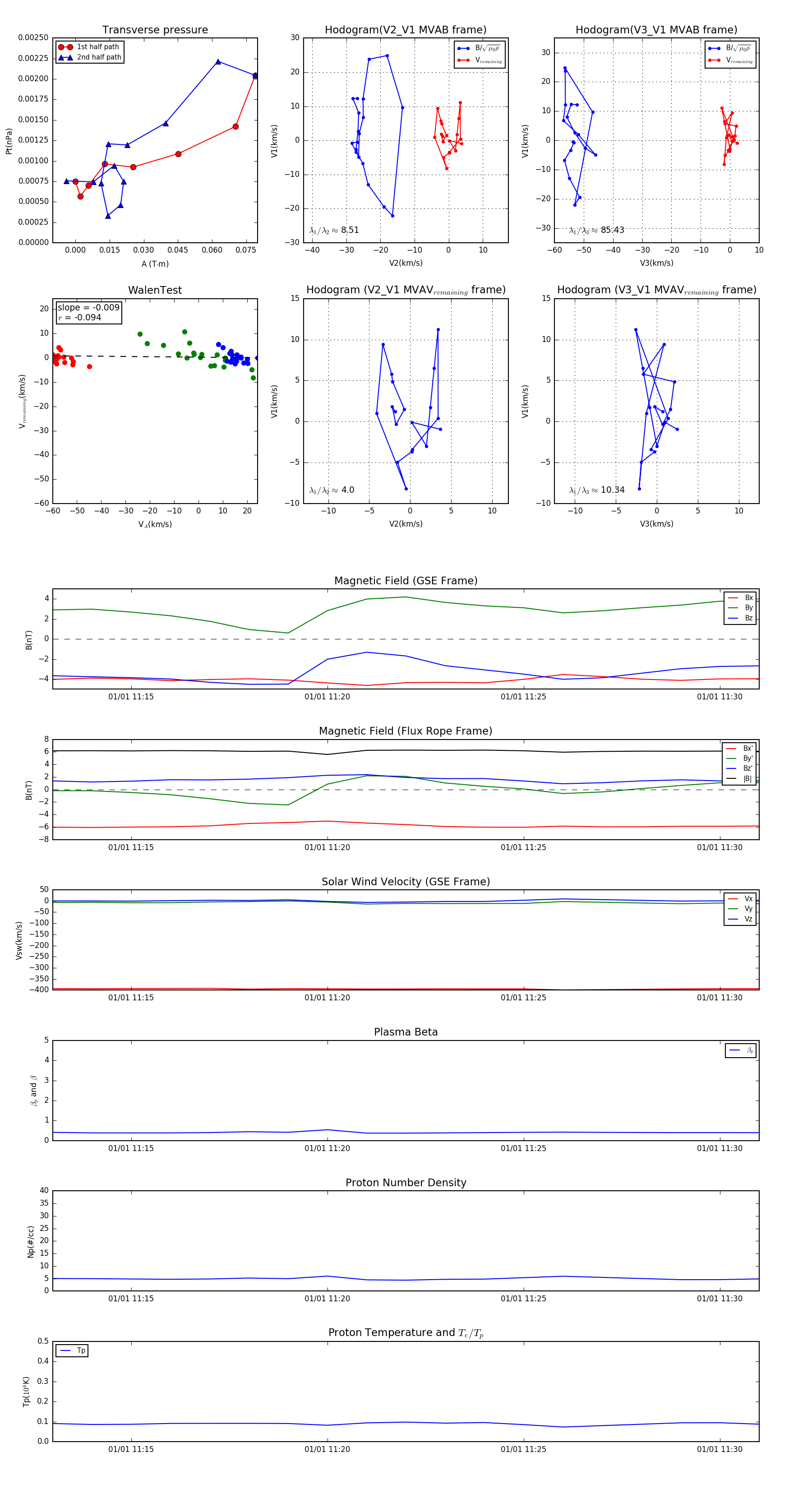
Task: Select 'Vz' in the Solar Wind legend
Action: coord(741,919)
